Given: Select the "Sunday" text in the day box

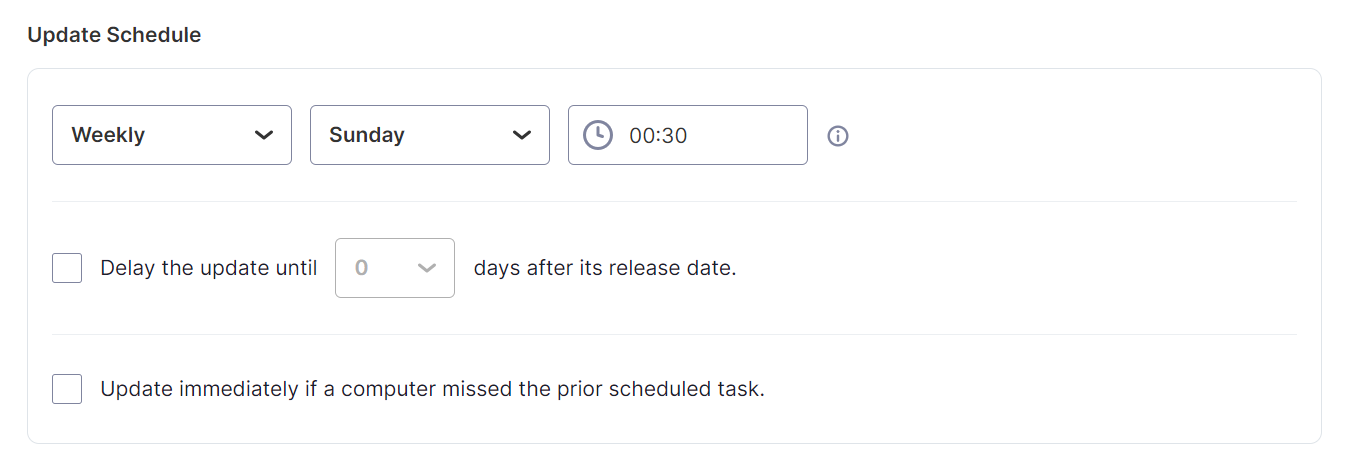Looking at the screenshot, I should click(x=367, y=135).
